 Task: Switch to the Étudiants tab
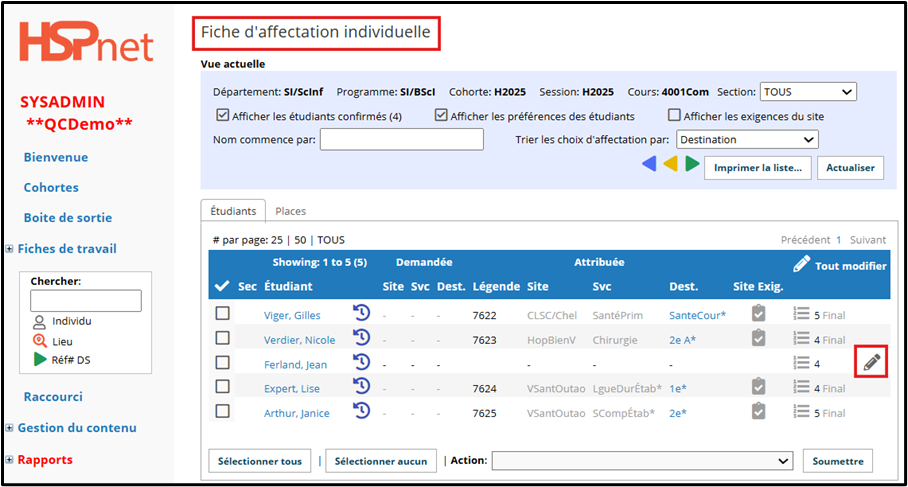[233, 211]
